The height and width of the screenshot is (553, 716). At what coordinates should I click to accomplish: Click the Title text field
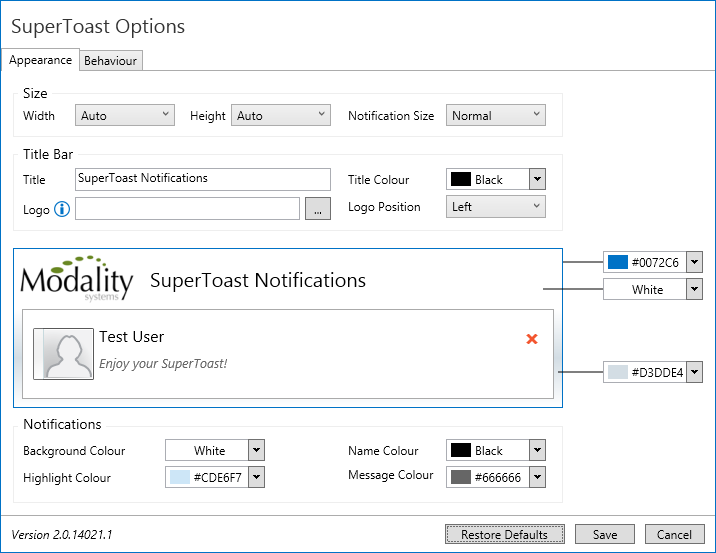tap(203, 179)
